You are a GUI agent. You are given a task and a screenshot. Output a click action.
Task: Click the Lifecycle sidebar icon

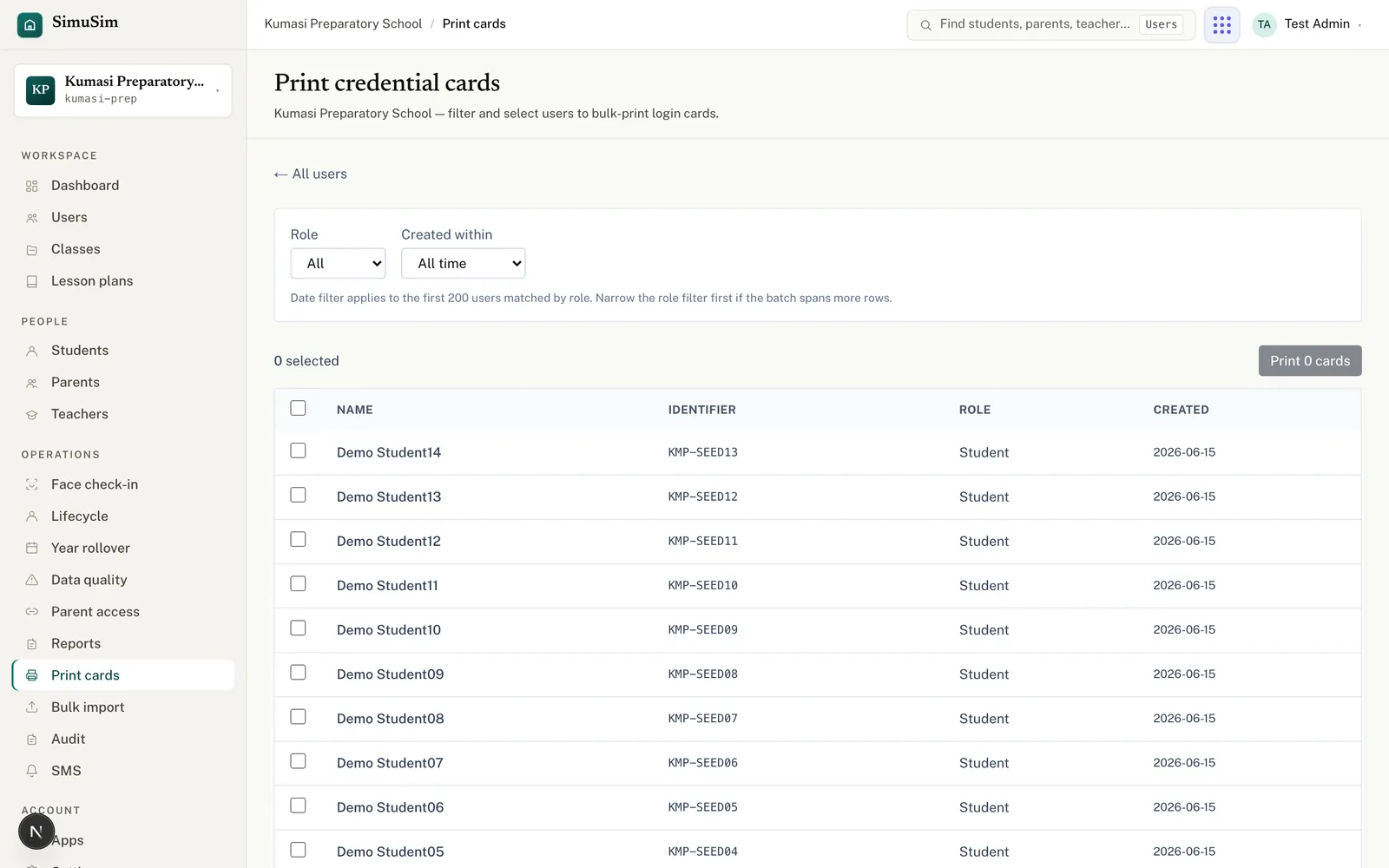point(32,516)
